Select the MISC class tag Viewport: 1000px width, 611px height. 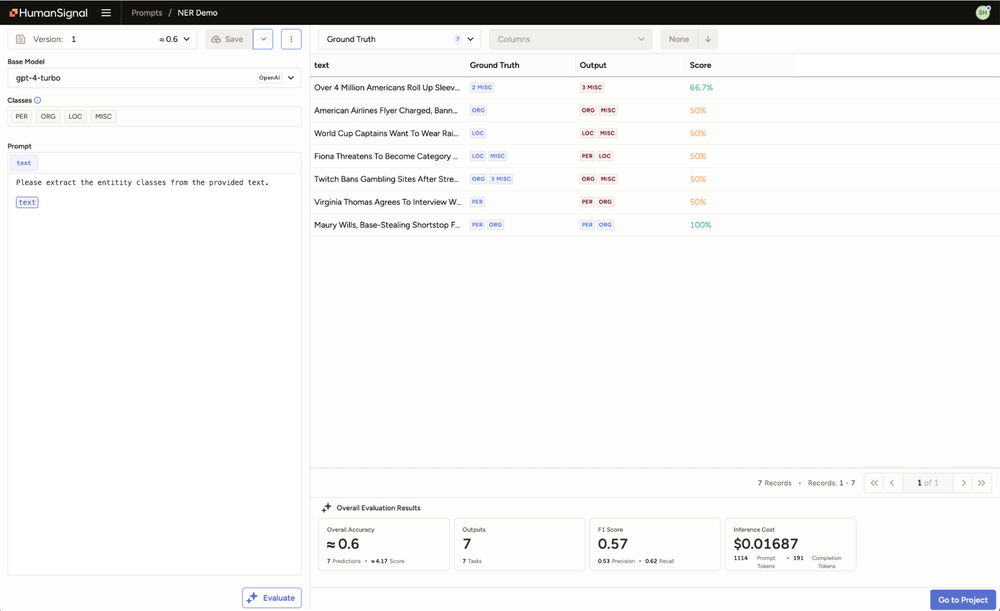point(103,117)
